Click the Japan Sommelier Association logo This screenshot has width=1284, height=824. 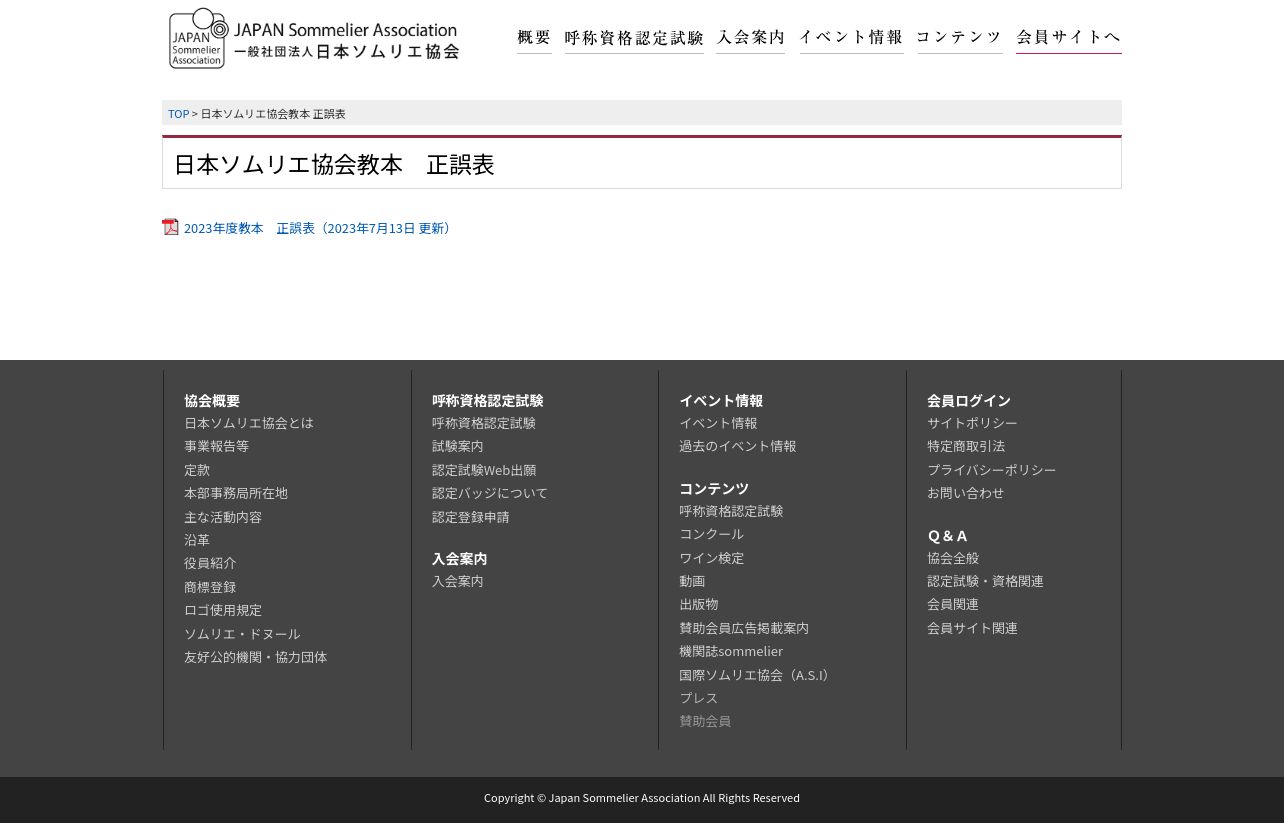[314, 39]
